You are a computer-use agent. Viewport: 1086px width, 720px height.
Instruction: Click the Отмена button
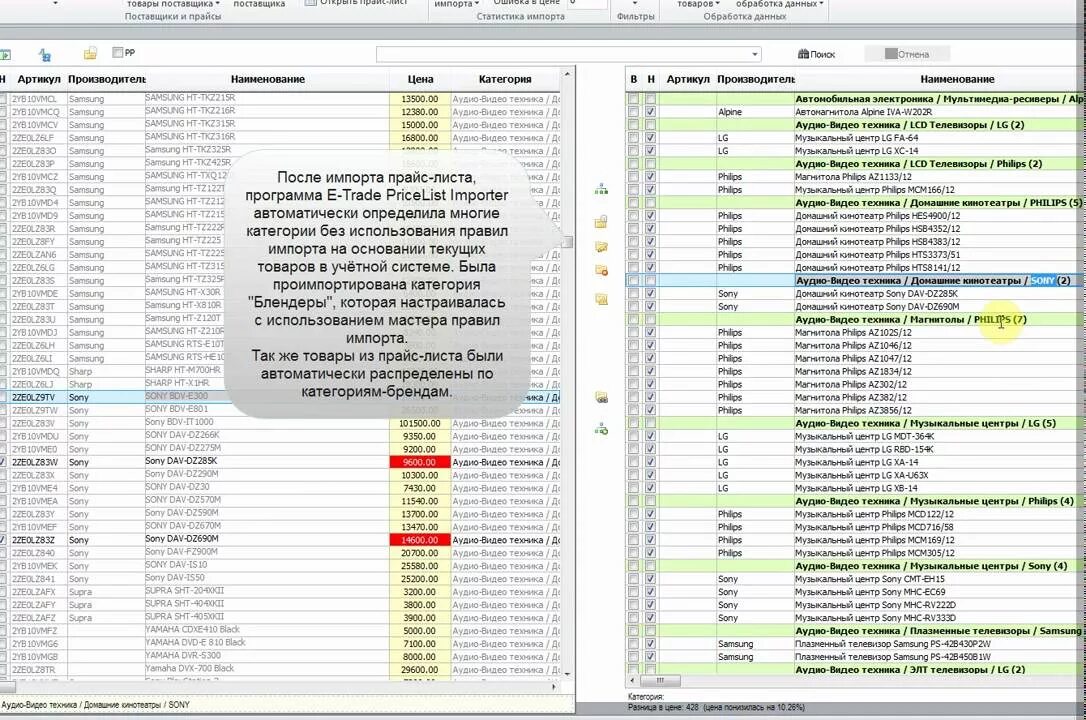point(907,54)
